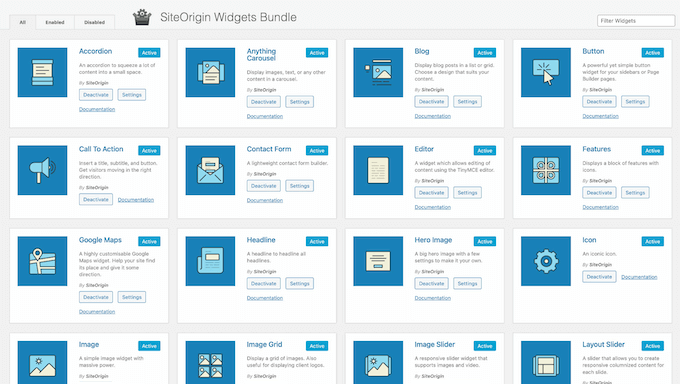This screenshot has height=384, width=680.
Task: Deactivate the Contact Form widget
Action: tap(264, 186)
